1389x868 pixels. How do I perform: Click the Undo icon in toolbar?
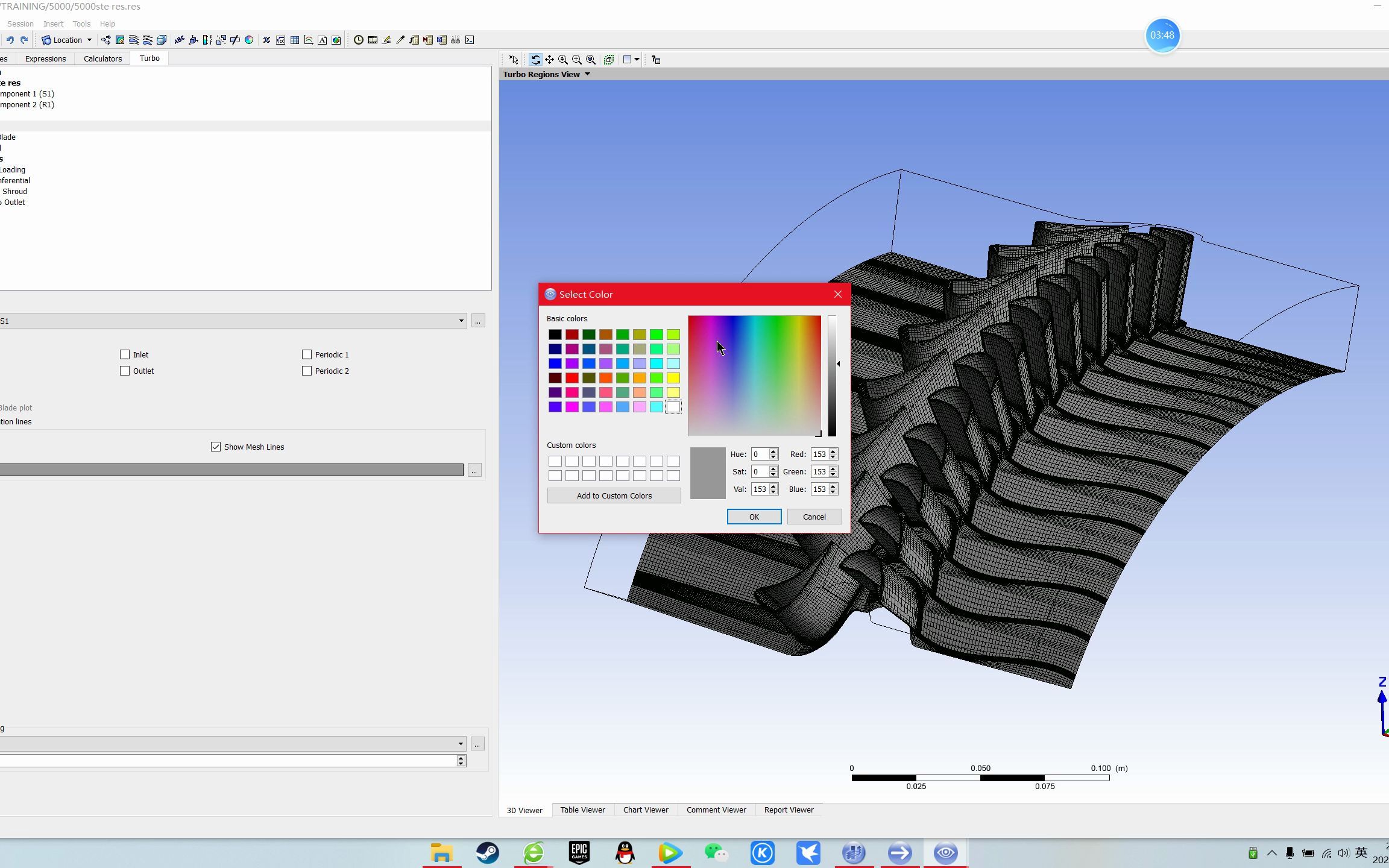9,40
